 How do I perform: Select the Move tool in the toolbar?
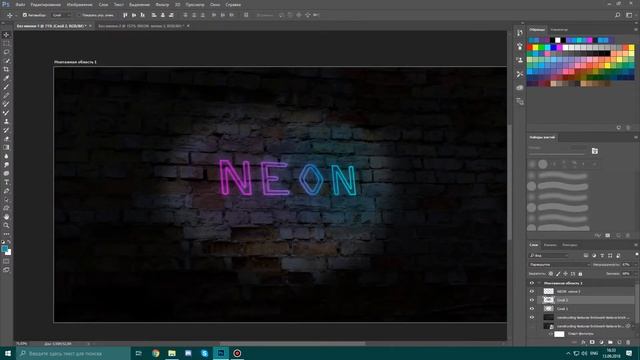[x=6, y=35]
